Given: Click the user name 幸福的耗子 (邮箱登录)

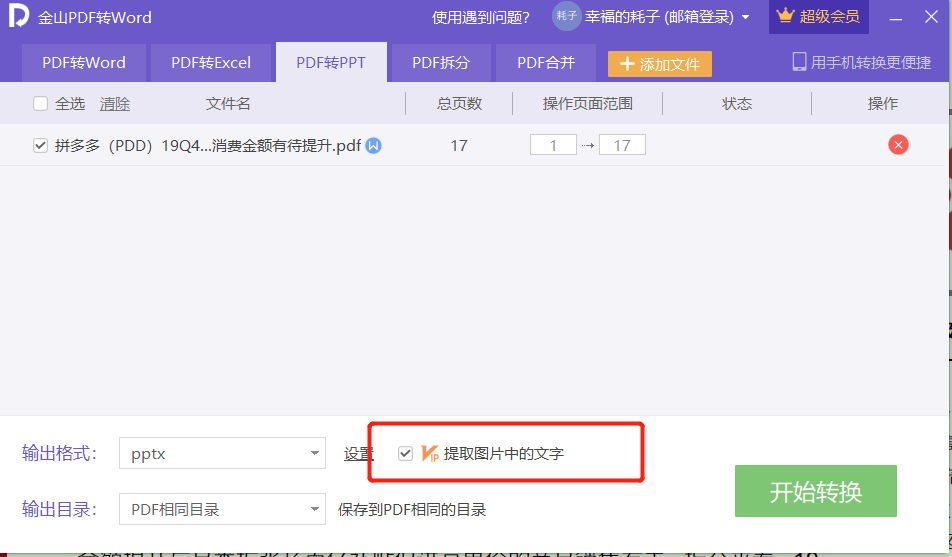Looking at the screenshot, I should coord(659,17).
